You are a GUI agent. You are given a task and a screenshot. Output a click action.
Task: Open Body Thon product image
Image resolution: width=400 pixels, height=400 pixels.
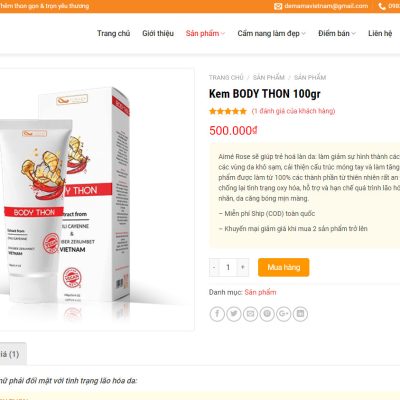click(x=97, y=200)
